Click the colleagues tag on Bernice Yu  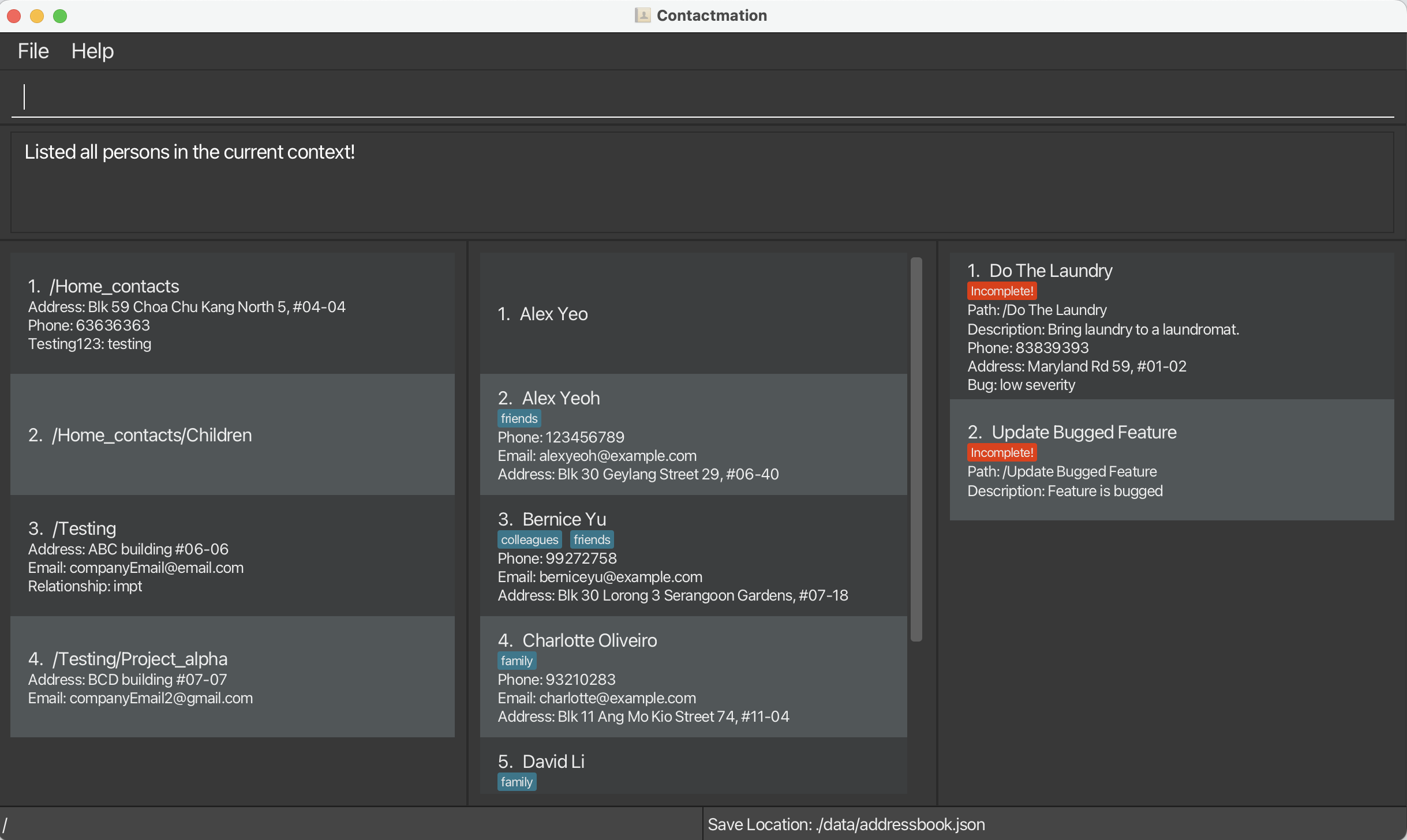click(529, 539)
